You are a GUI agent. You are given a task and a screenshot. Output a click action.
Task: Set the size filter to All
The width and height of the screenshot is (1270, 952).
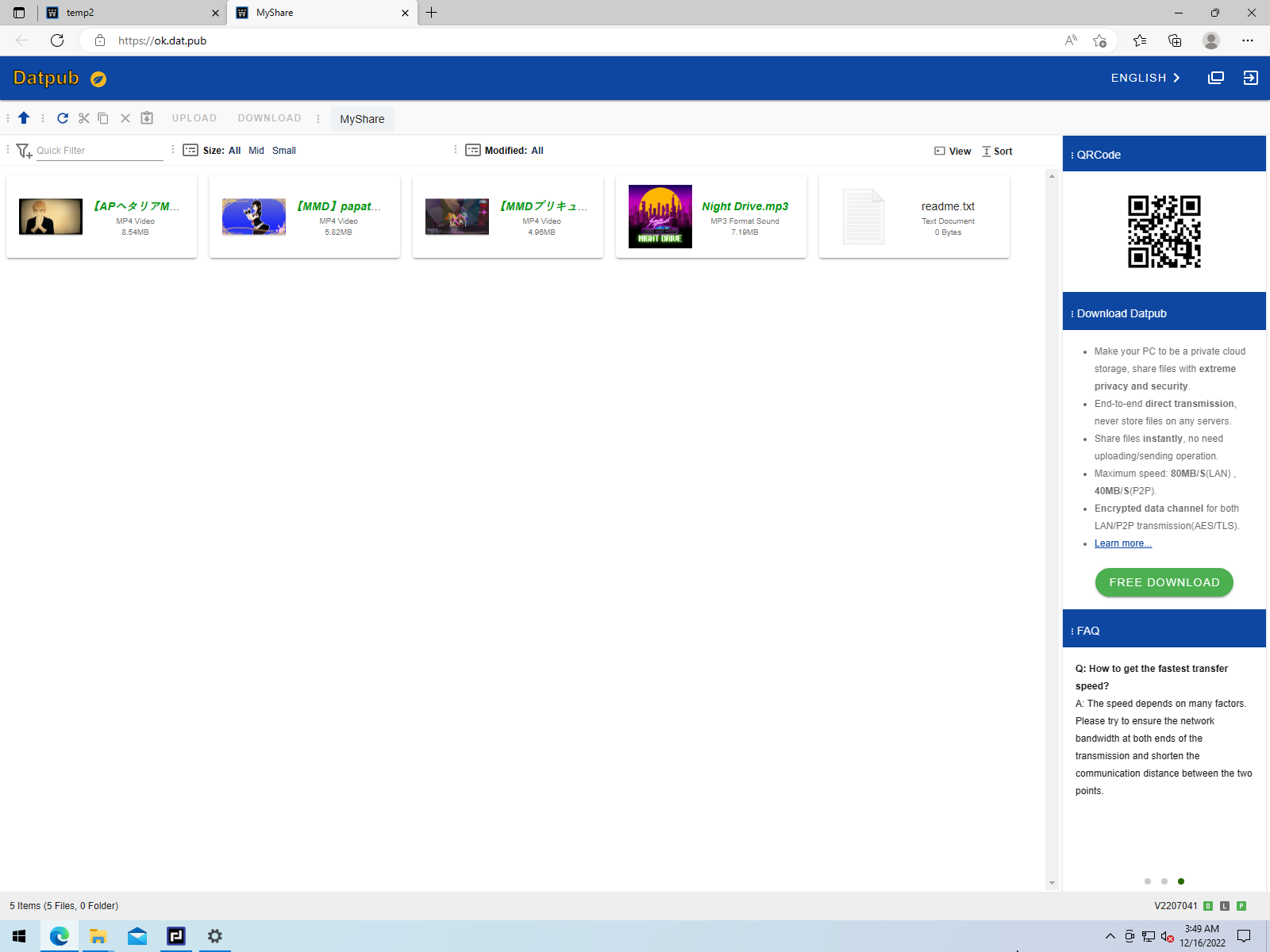tap(235, 151)
